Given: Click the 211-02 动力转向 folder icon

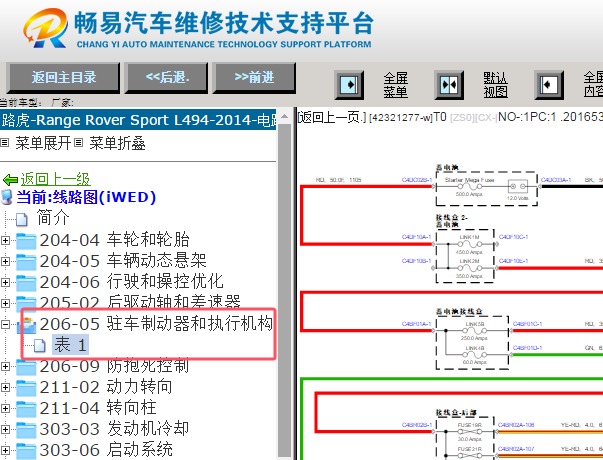Looking at the screenshot, I should click(x=26, y=387).
